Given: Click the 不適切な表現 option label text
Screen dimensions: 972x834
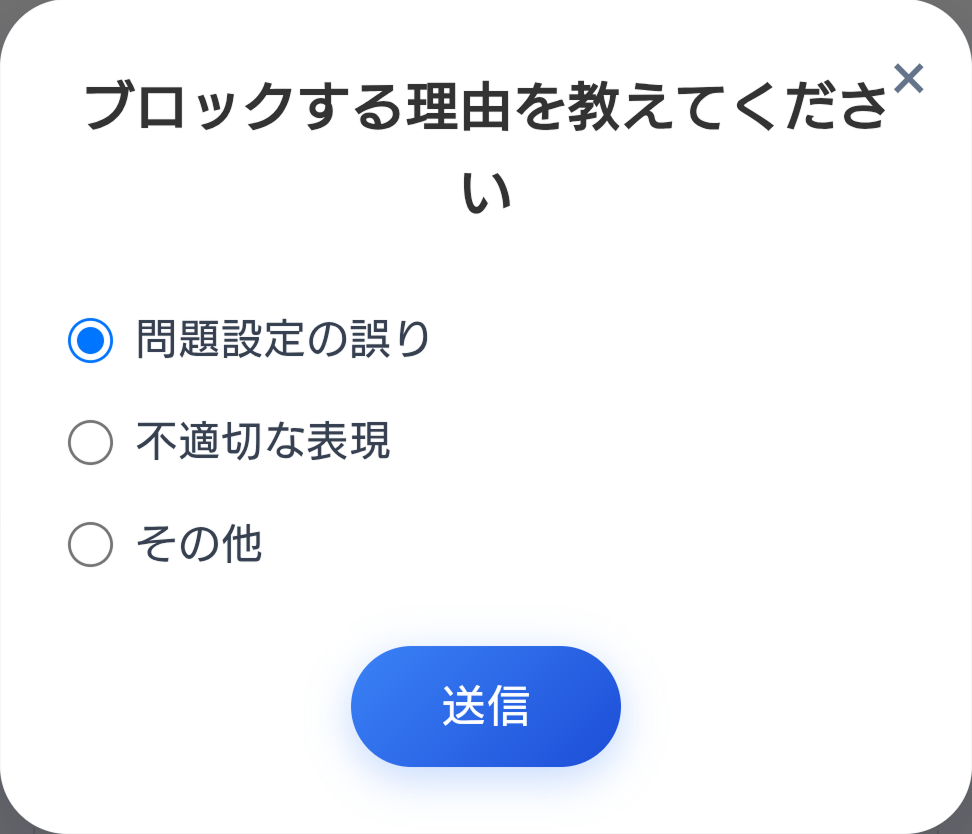Looking at the screenshot, I should tap(264, 443).
